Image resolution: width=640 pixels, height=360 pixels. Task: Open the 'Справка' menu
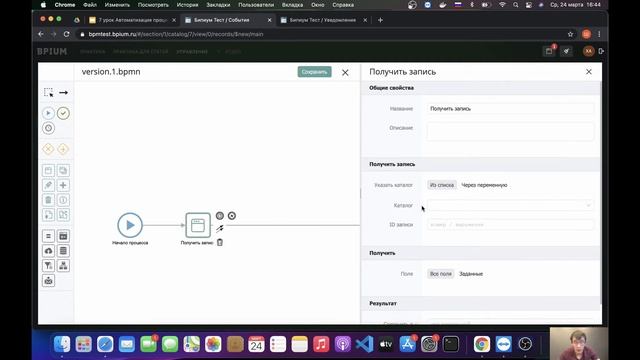click(x=343, y=5)
